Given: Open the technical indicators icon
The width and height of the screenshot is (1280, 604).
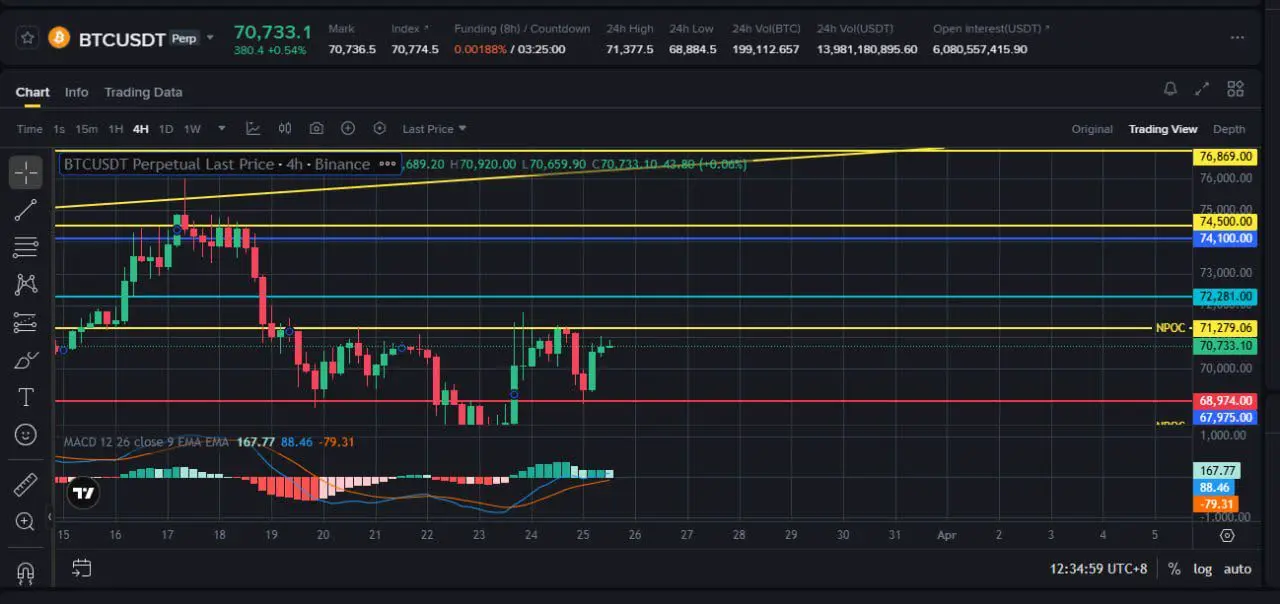Looking at the screenshot, I should [253, 128].
